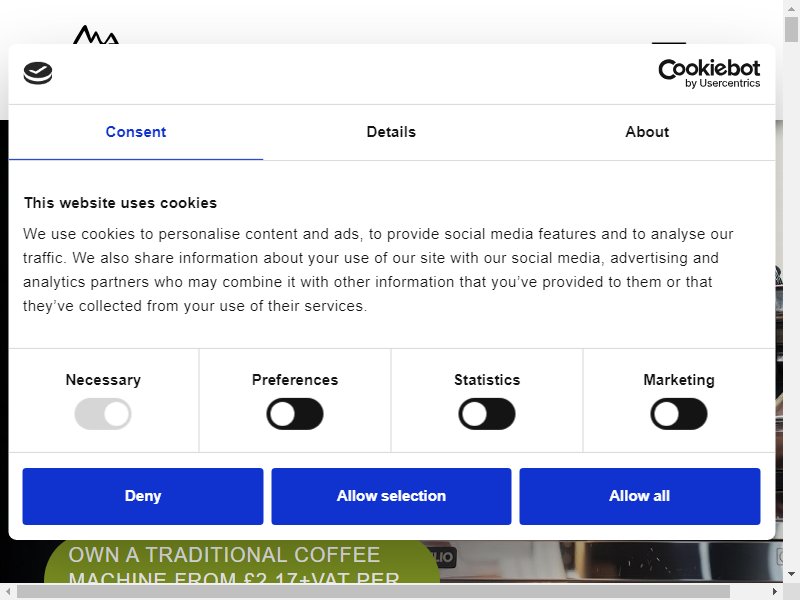Click the Cookiebot checkmark logo icon
The width and height of the screenshot is (800, 600).
[38, 73]
